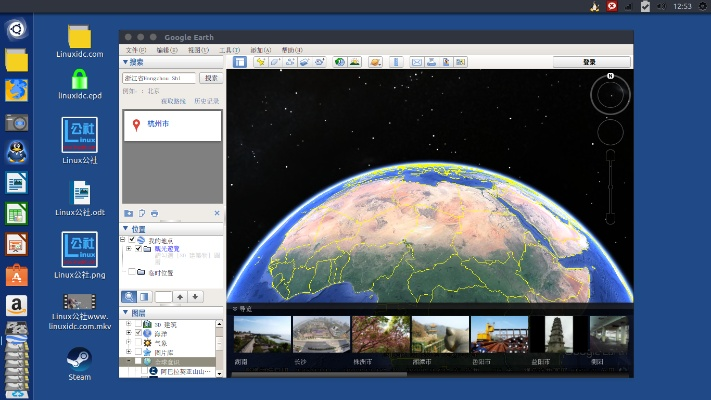Click the view in Google Maps icon

[461, 62]
